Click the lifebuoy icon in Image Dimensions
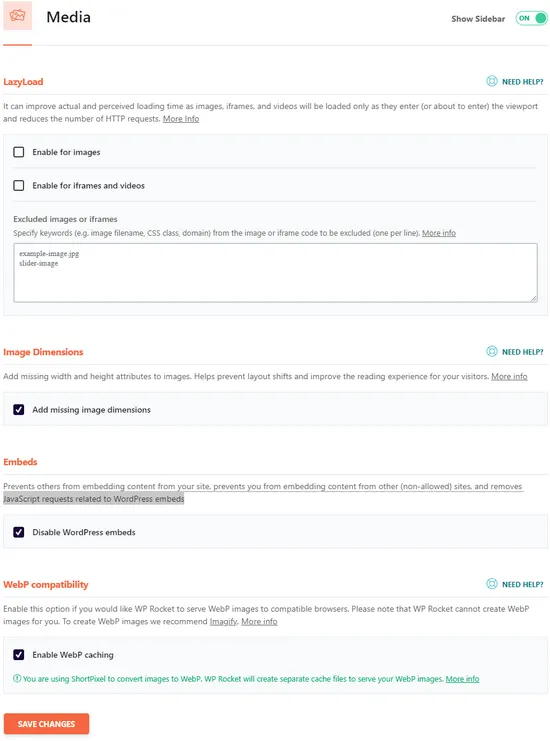The height and width of the screenshot is (741, 550). [492, 351]
